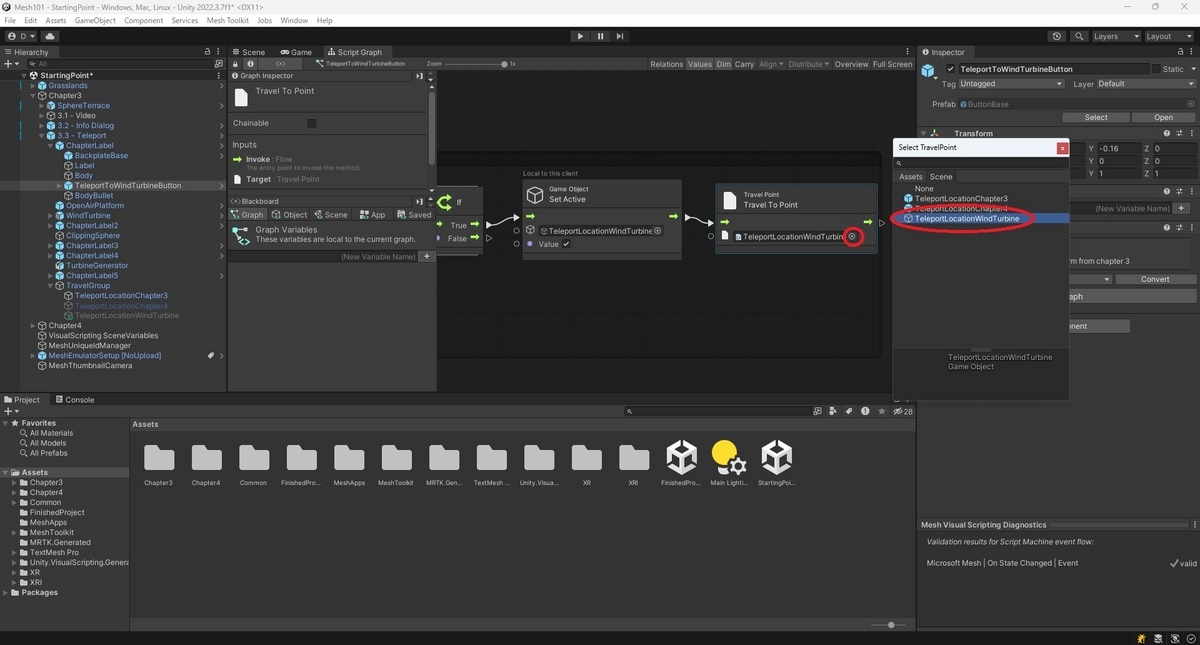This screenshot has width=1200, height=645.
Task: Select Object tab in Blackboard
Action: click(290, 215)
